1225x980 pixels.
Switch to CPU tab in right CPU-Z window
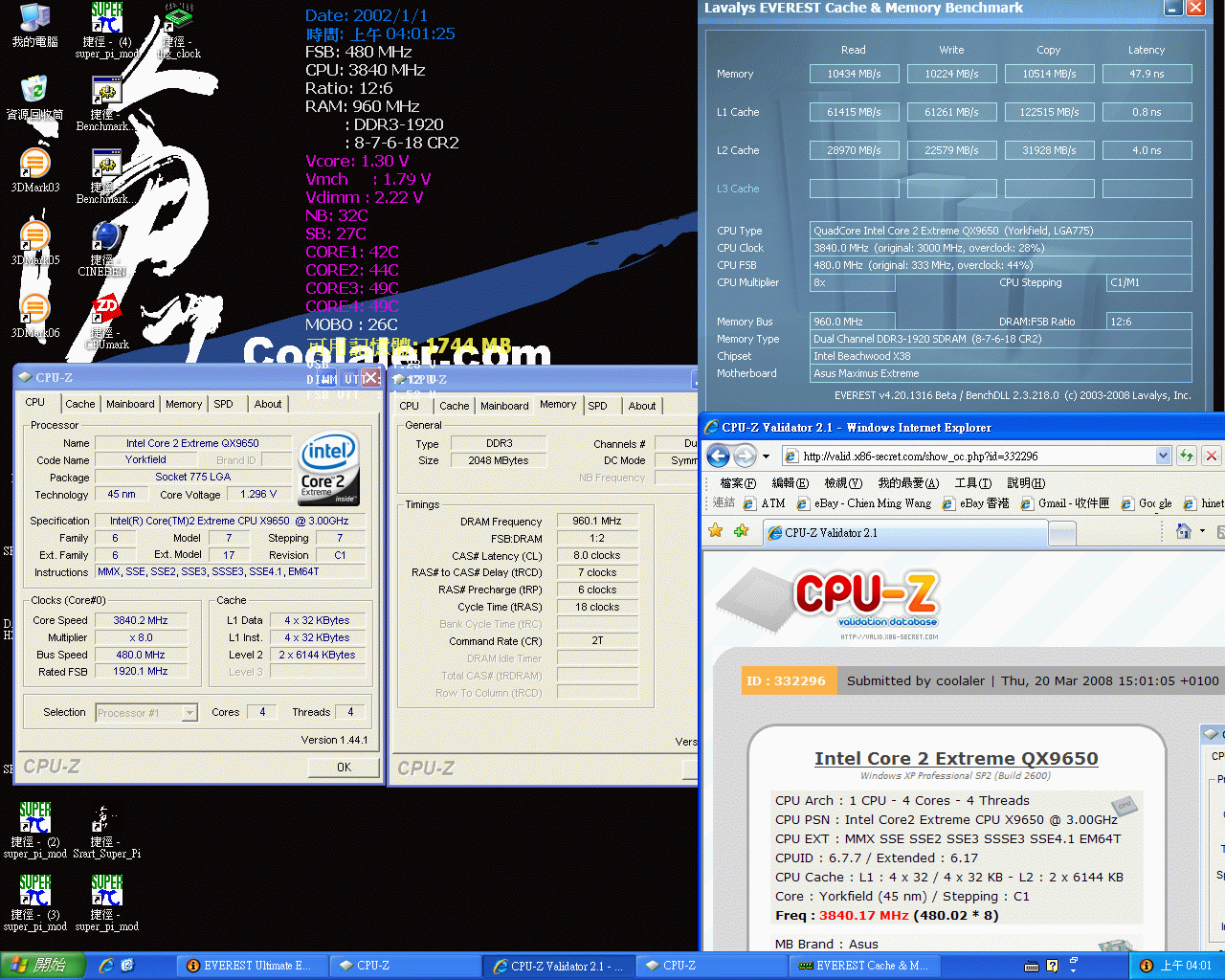[x=410, y=406]
